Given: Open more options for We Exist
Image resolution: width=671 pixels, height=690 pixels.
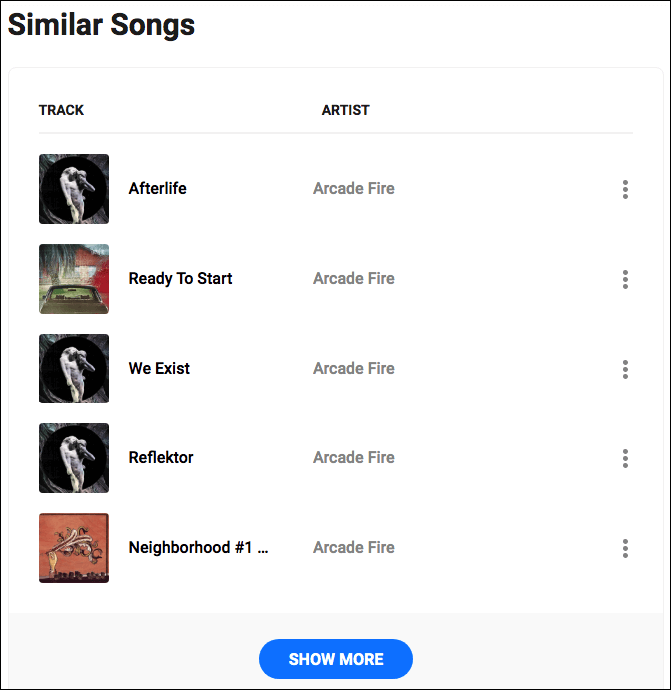Looking at the screenshot, I should click(625, 369).
